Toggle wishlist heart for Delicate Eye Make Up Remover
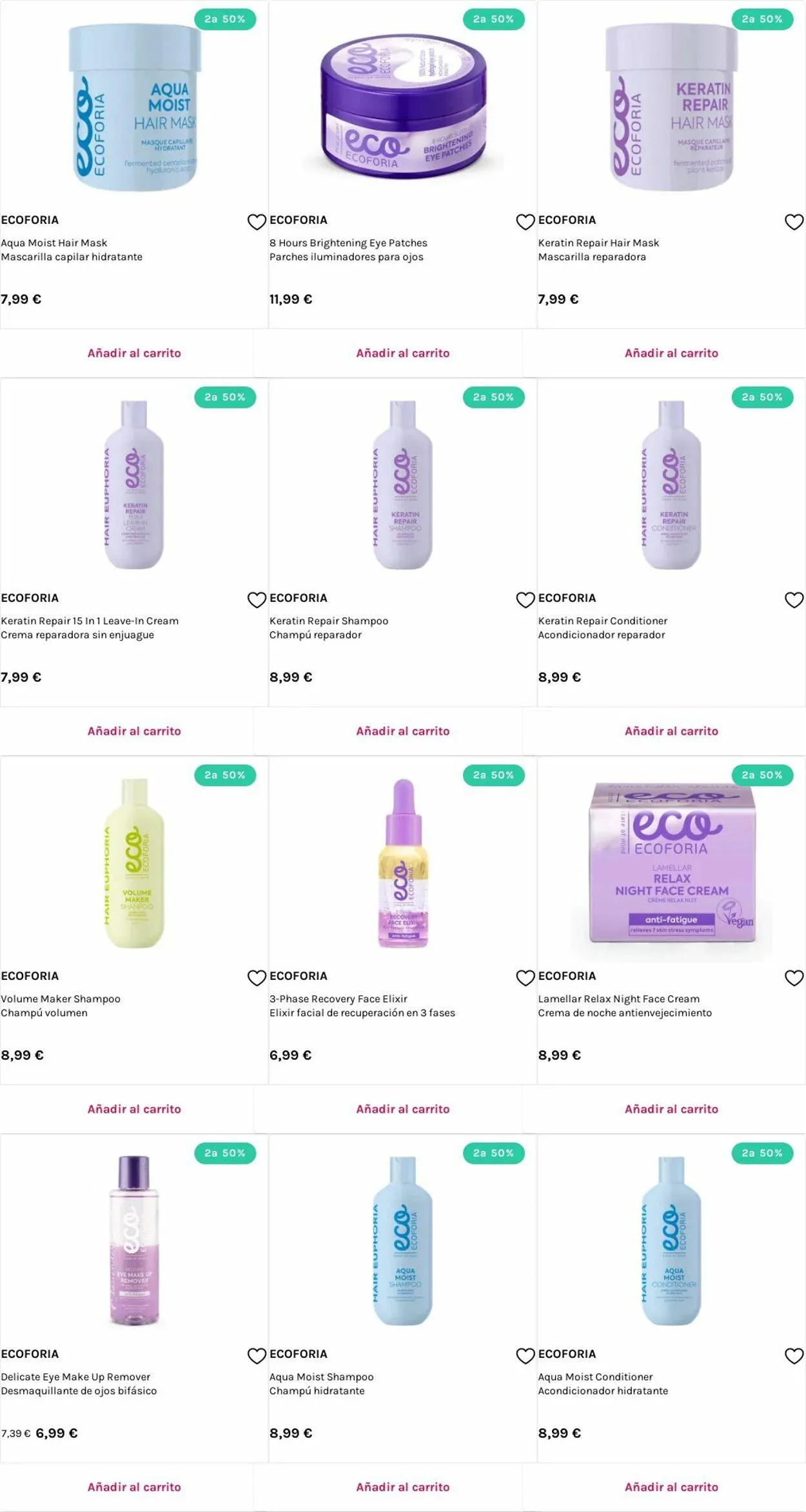This screenshot has width=806, height=1512. (257, 1356)
